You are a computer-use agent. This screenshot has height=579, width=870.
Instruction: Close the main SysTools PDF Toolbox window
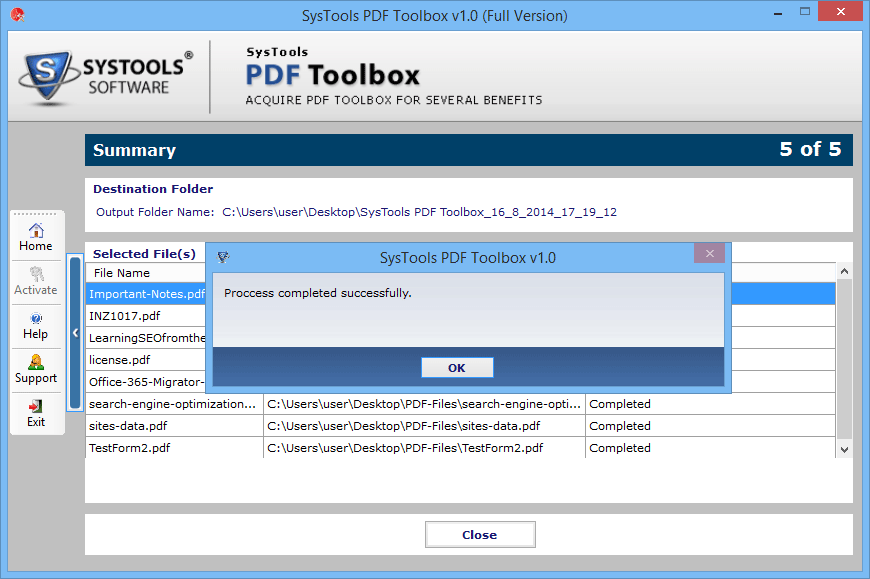click(841, 11)
